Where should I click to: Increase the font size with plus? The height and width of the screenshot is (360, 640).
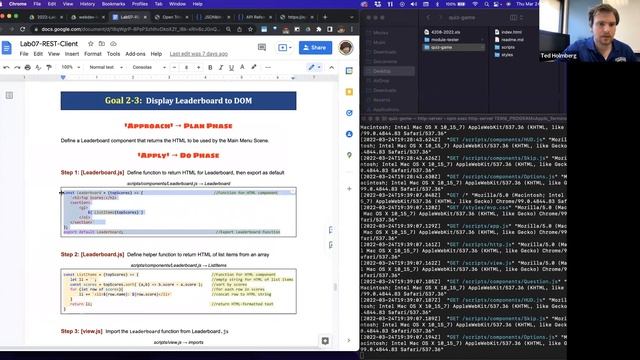[199, 67]
